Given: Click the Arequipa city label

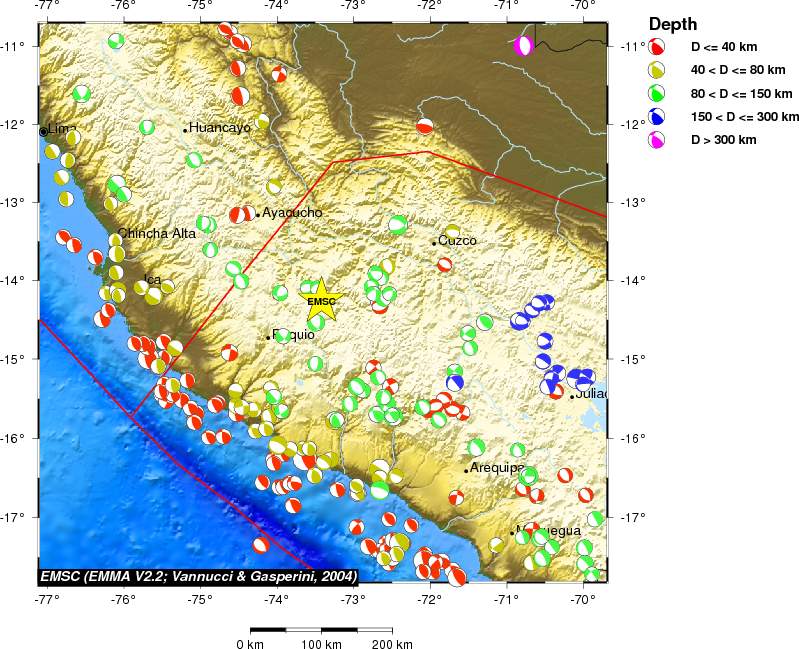Looking at the screenshot, I should coord(497,467).
